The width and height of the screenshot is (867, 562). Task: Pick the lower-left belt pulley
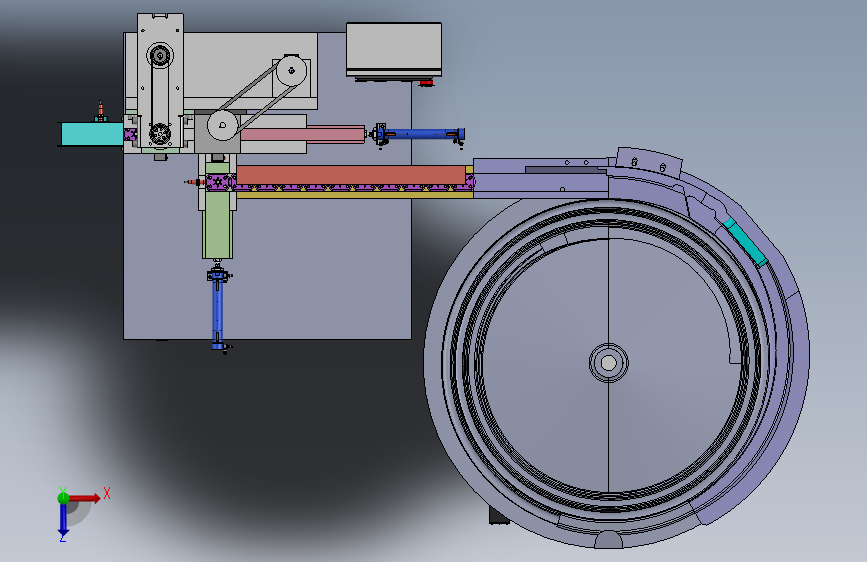coord(222,125)
